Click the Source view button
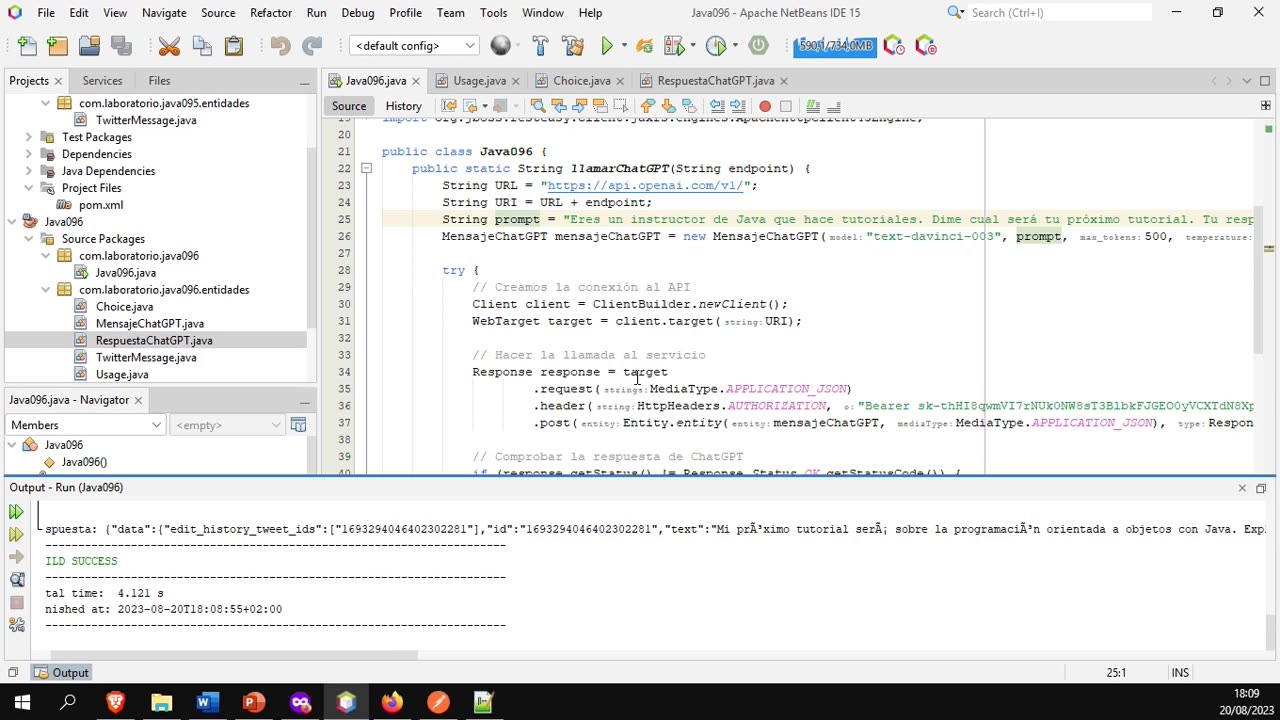Image resolution: width=1280 pixels, height=720 pixels. tap(349, 106)
